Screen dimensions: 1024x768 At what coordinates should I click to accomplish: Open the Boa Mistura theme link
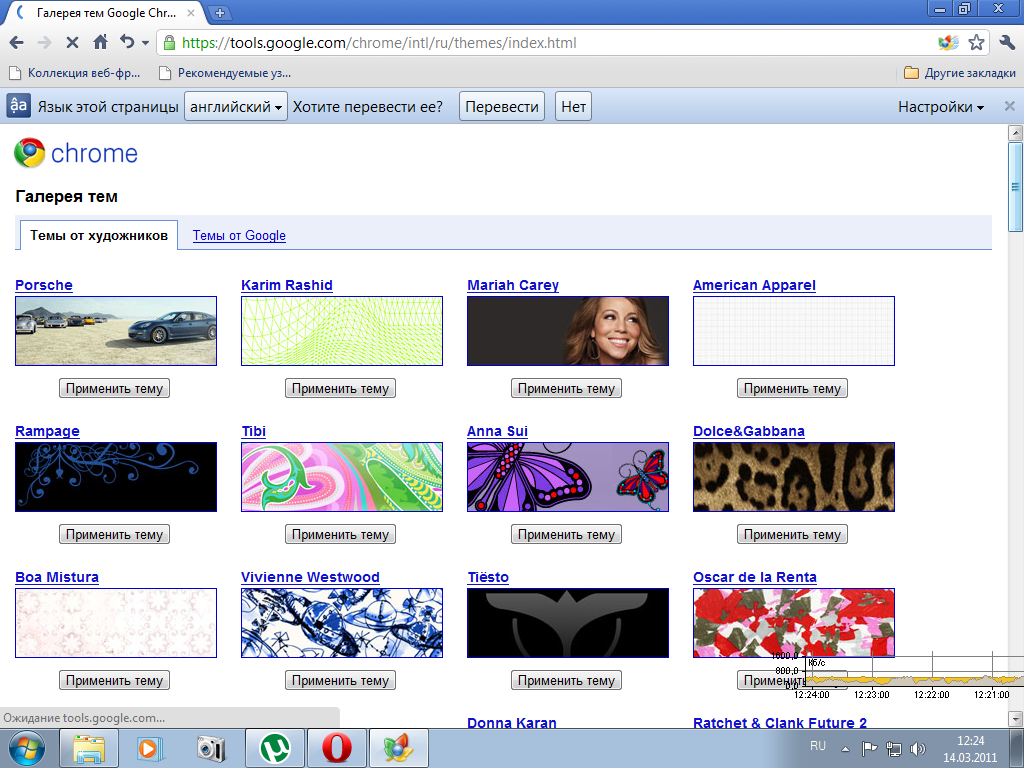tap(57, 577)
